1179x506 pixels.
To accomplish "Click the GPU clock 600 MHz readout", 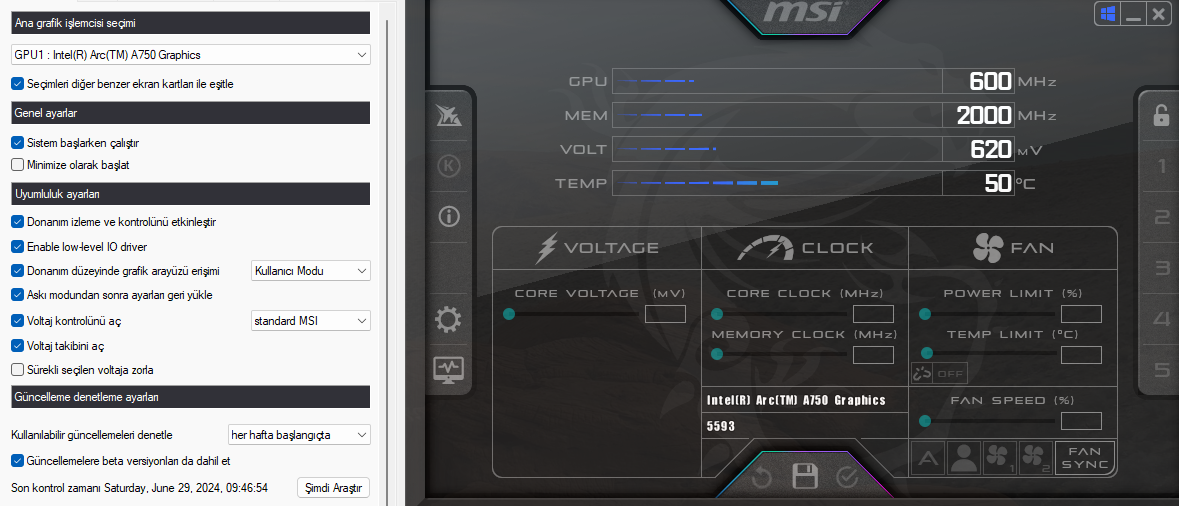I will point(990,81).
